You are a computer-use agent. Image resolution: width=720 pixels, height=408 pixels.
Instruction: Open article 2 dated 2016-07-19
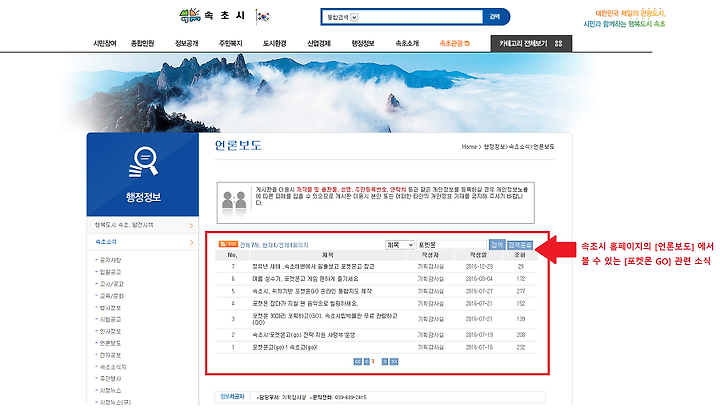tap(304, 335)
